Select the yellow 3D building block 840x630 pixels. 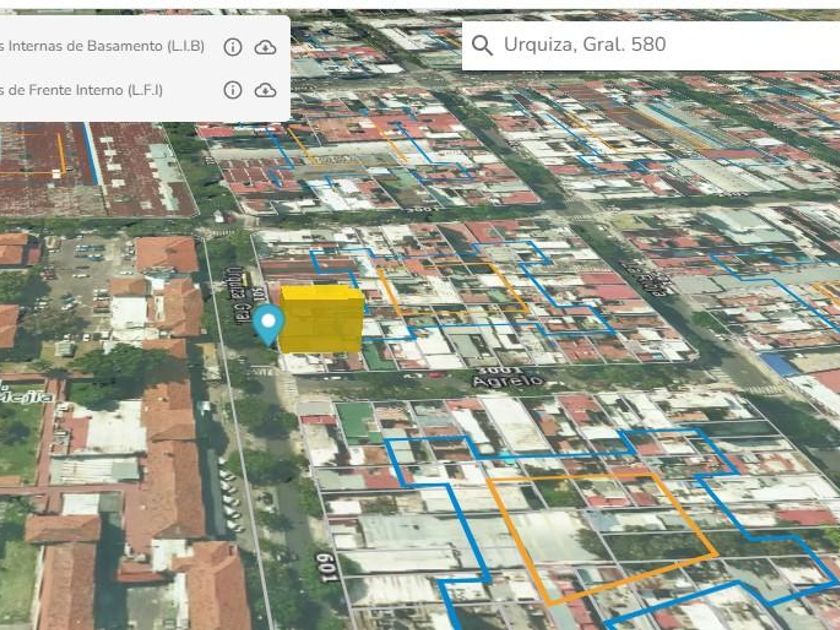tap(321, 319)
